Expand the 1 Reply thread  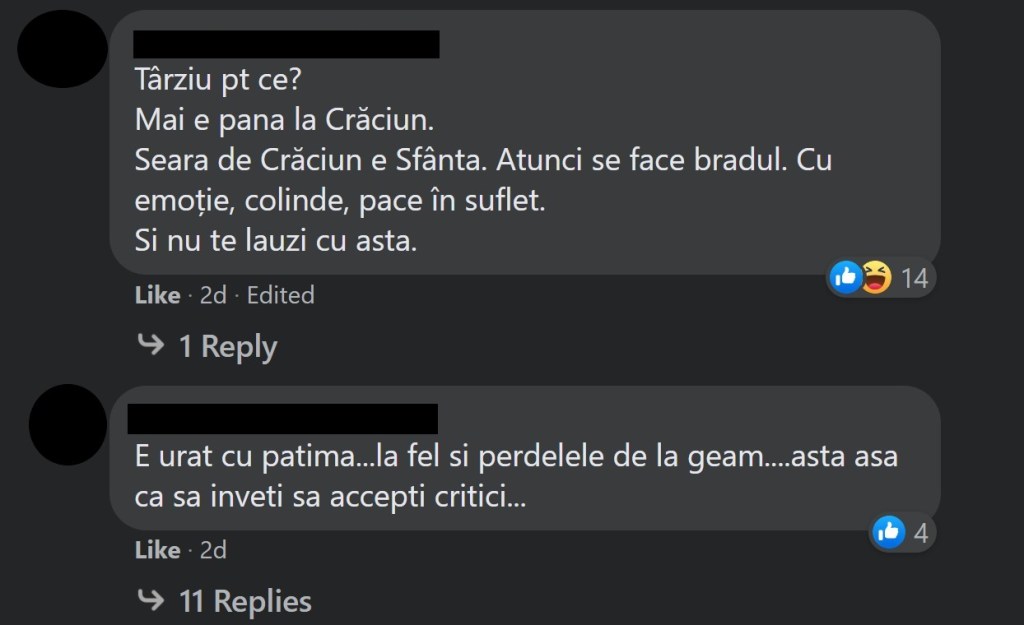[226, 347]
